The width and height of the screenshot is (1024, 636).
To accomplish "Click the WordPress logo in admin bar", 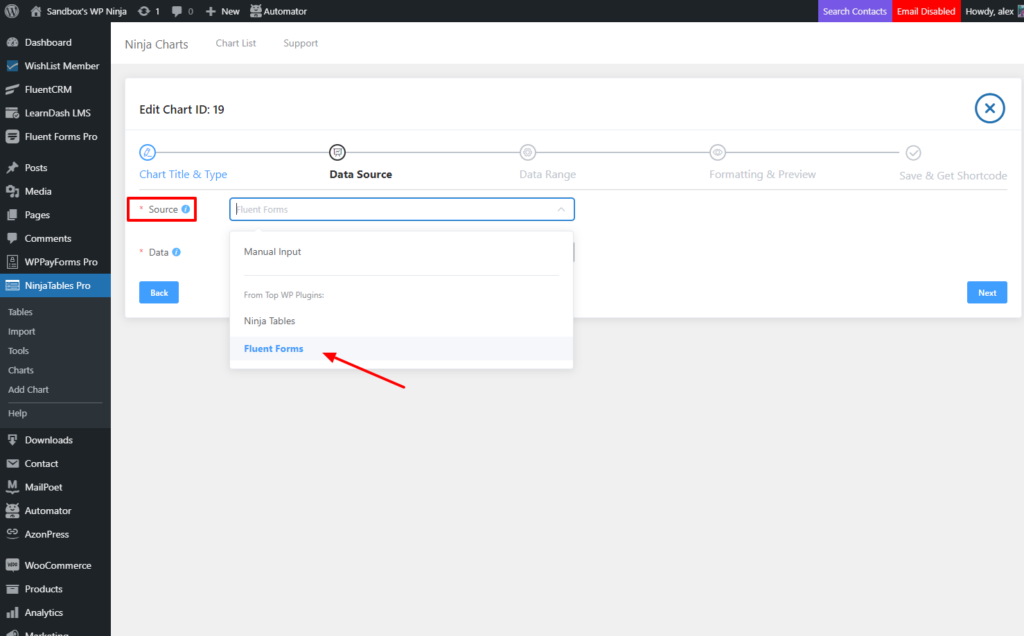I will [12, 11].
